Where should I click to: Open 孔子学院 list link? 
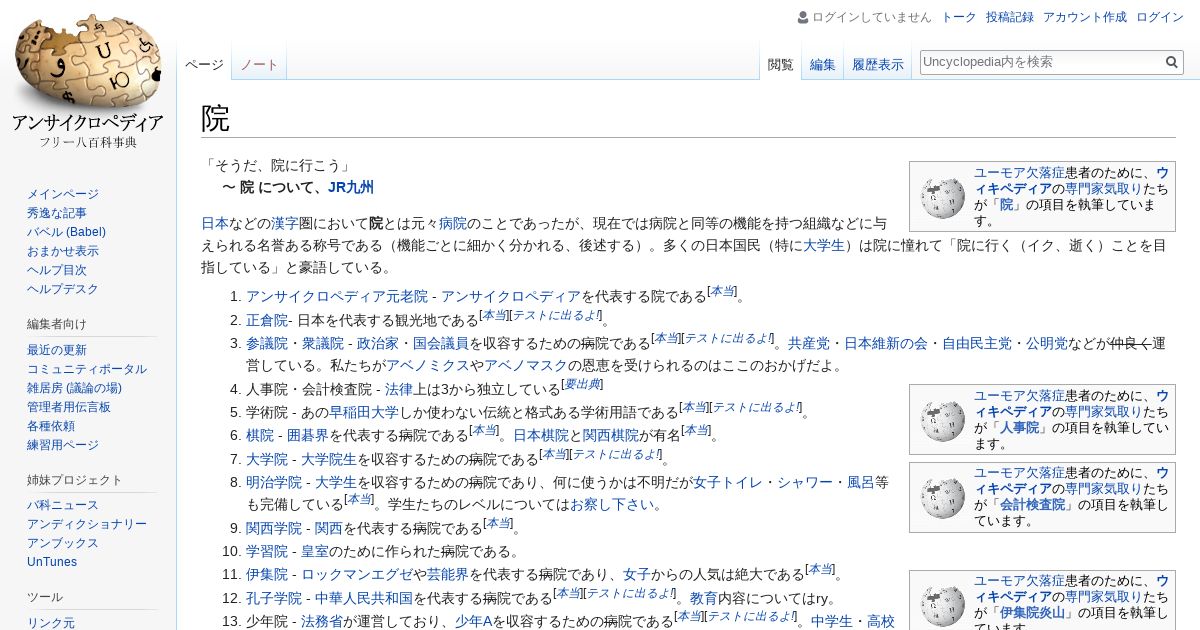pos(274,598)
